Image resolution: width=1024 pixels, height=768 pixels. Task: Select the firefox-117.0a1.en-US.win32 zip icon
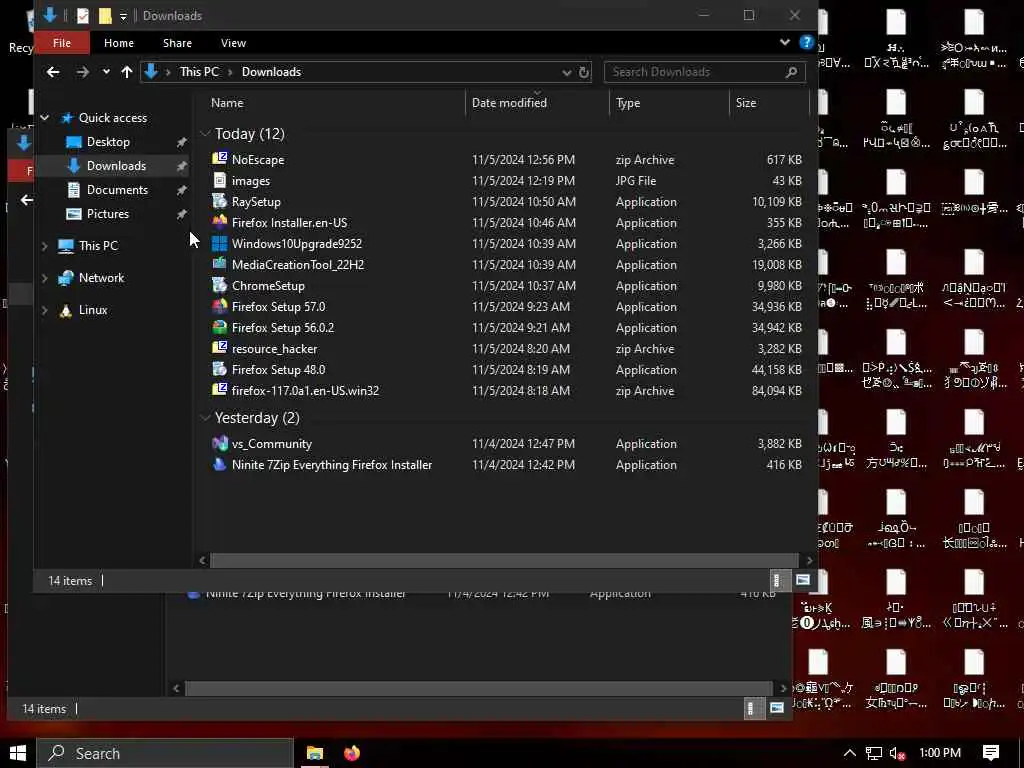pos(219,390)
